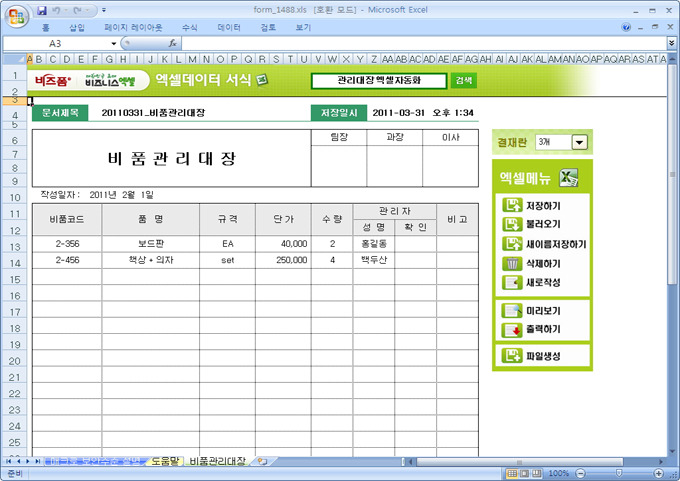Click the zoom out minus button

point(581,474)
